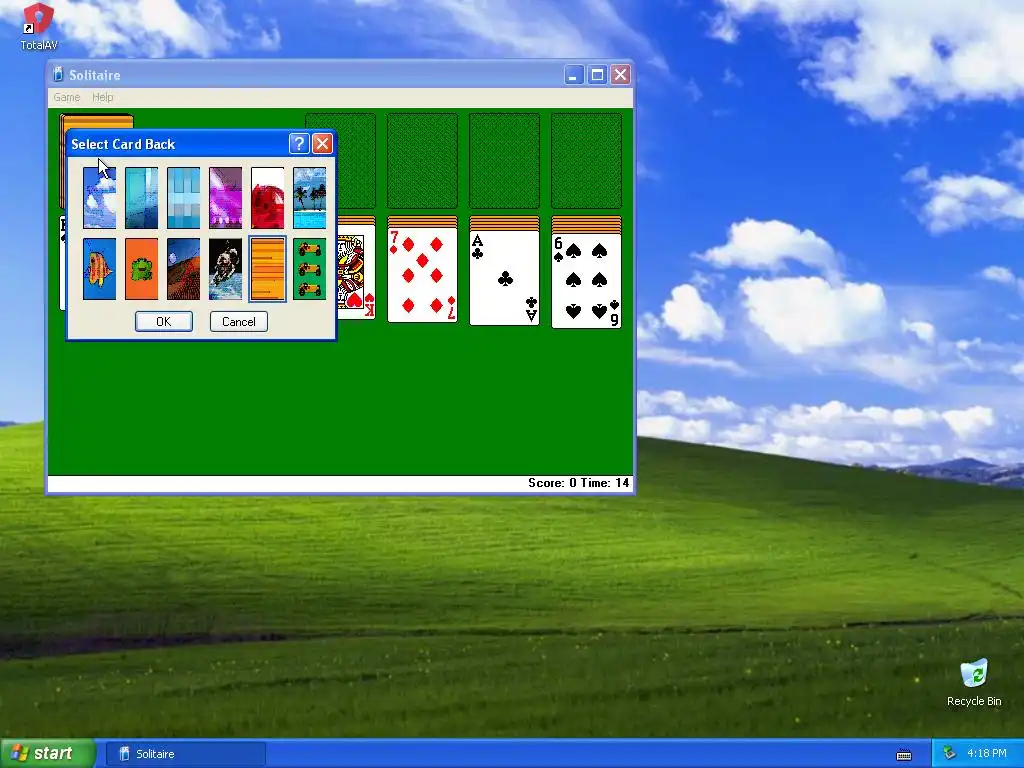Click the ace of clubs card

coord(504,278)
